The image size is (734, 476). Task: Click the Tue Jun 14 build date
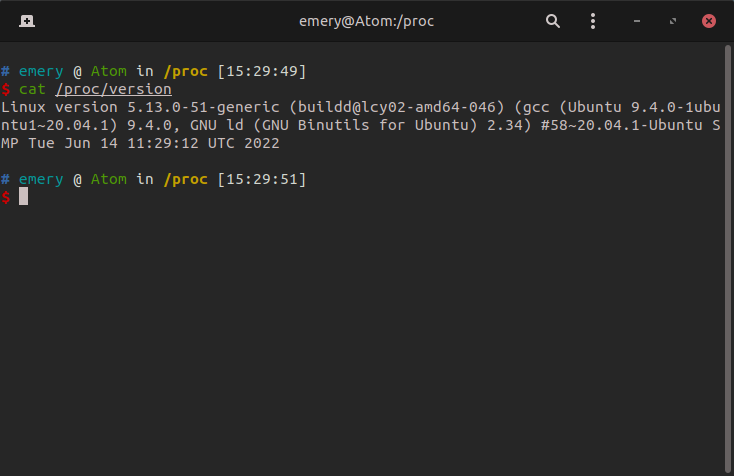coord(72,143)
